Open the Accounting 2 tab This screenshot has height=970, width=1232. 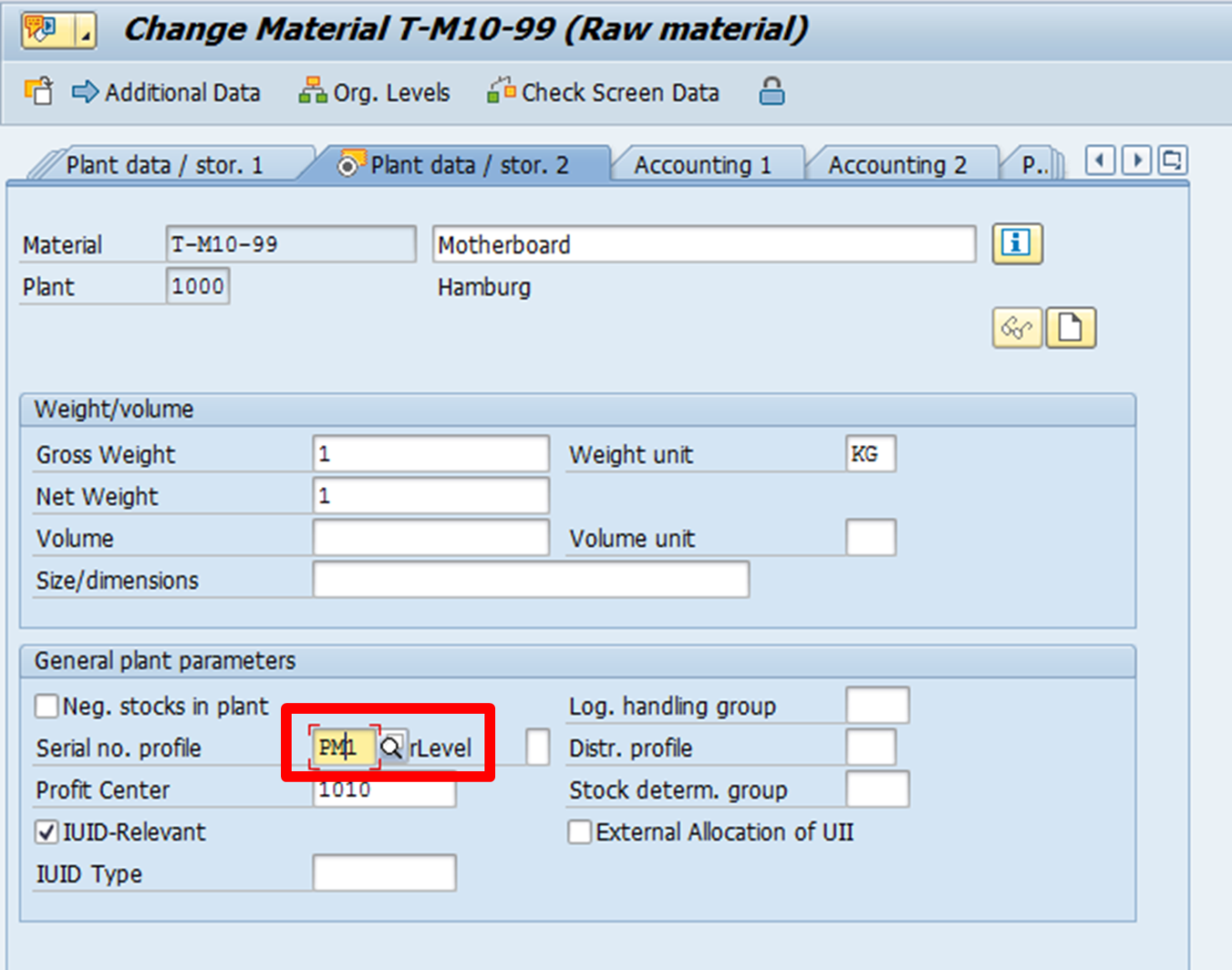897,165
